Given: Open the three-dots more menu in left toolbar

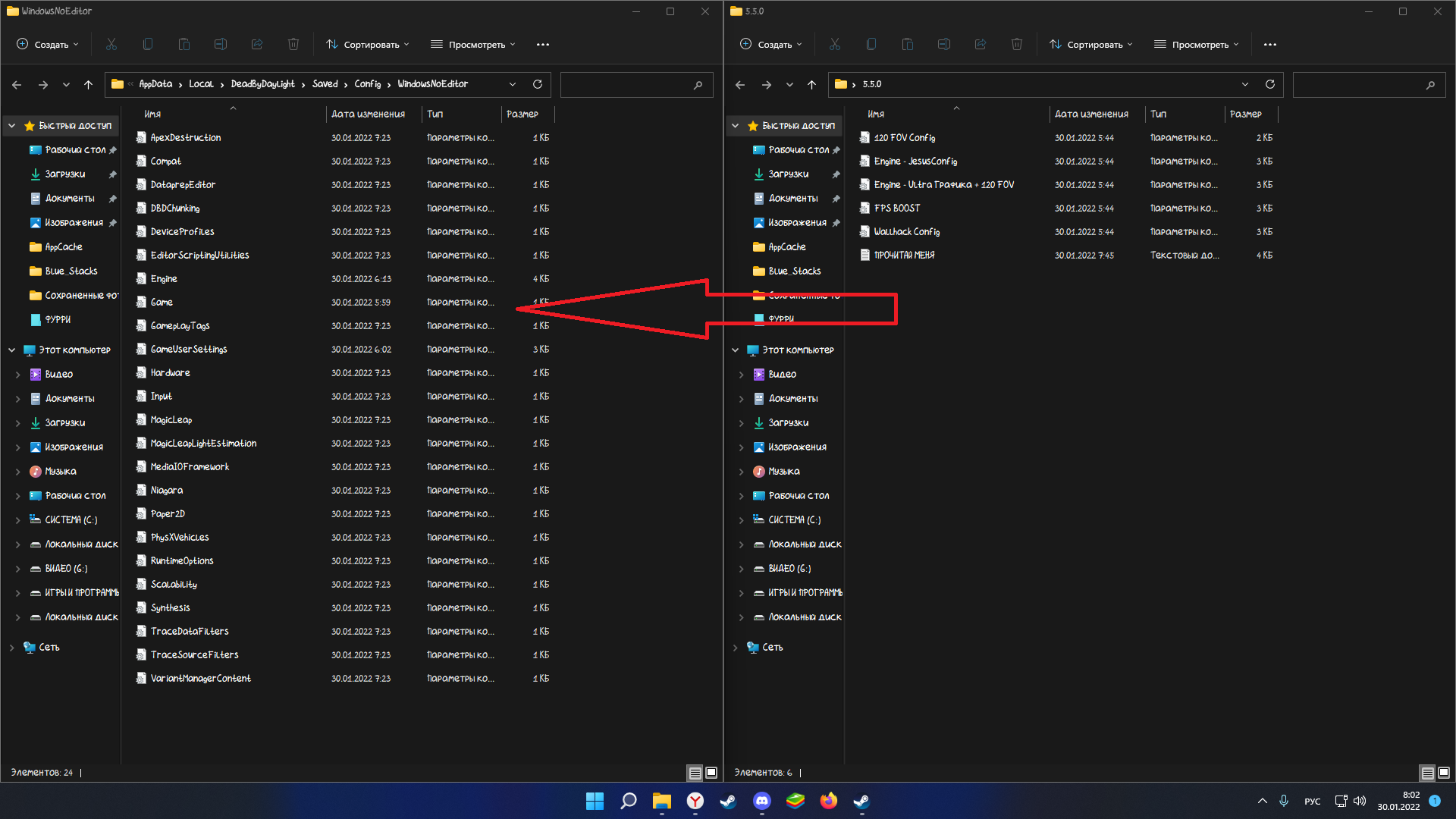Looking at the screenshot, I should [x=543, y=44].
